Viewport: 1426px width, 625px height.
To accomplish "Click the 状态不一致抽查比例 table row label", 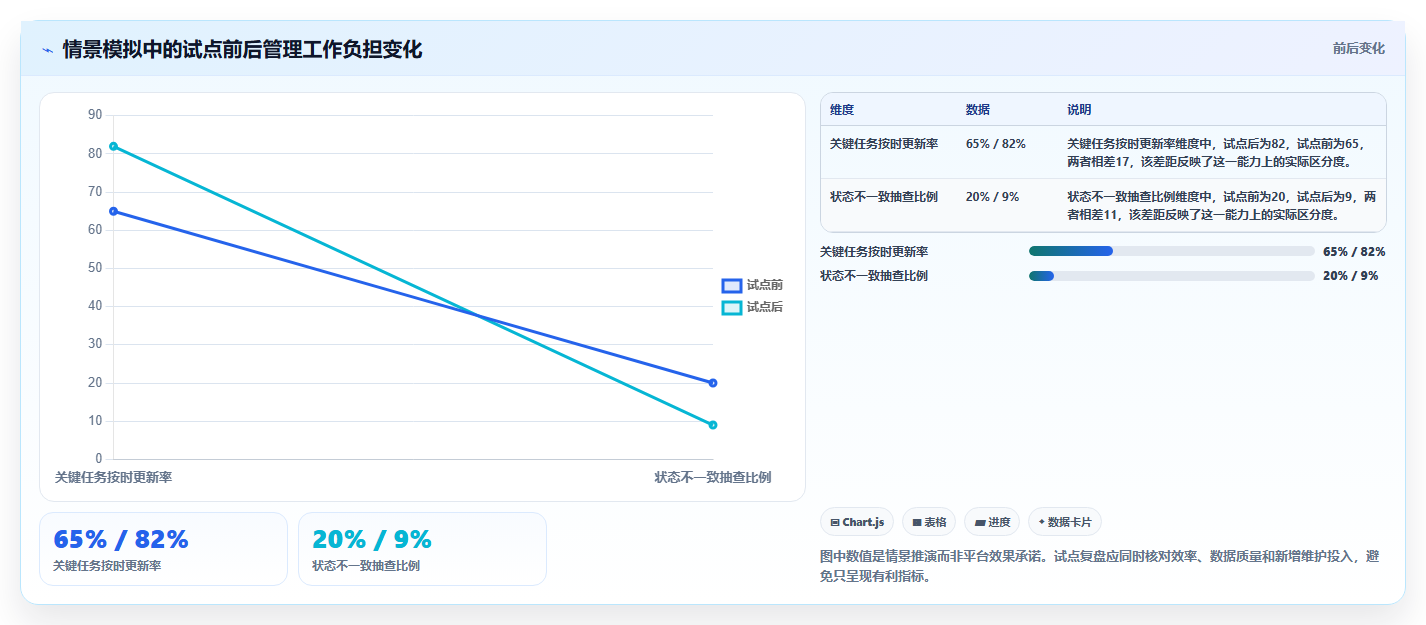I will pos(884,197).
